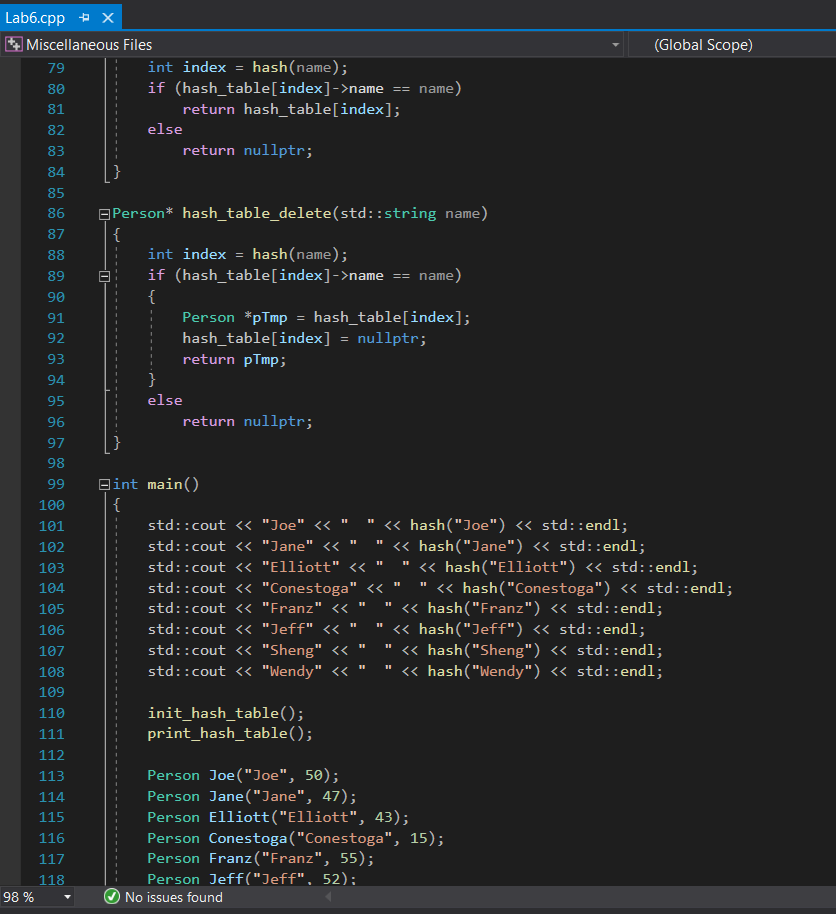Click int index = hash(name); on line 79
Screen dimensions: 836x914
(x=247, y=68)
